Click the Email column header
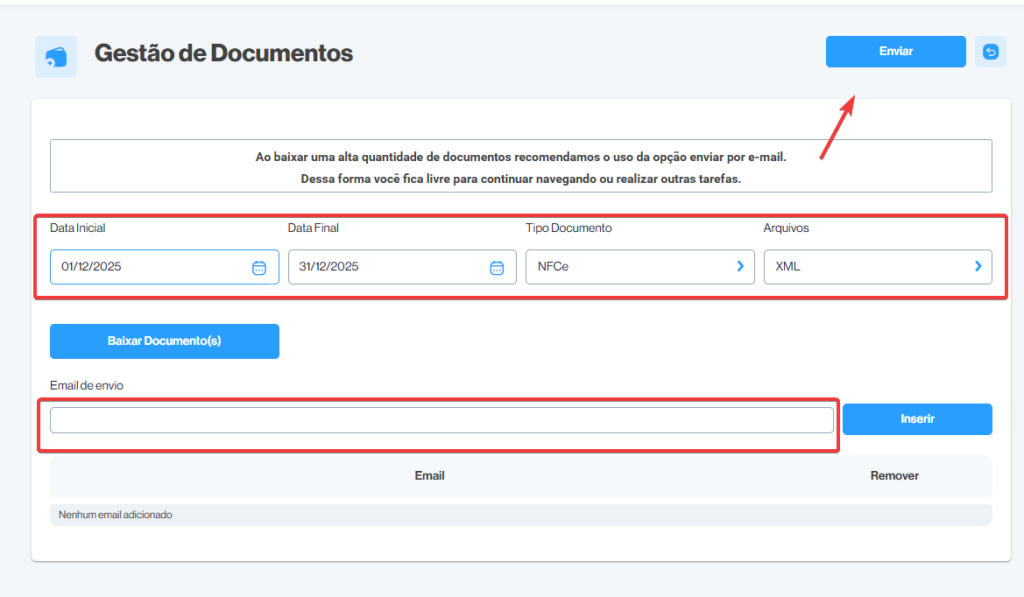The height and width of the screenshot is (597, 1024). [429, 476]
